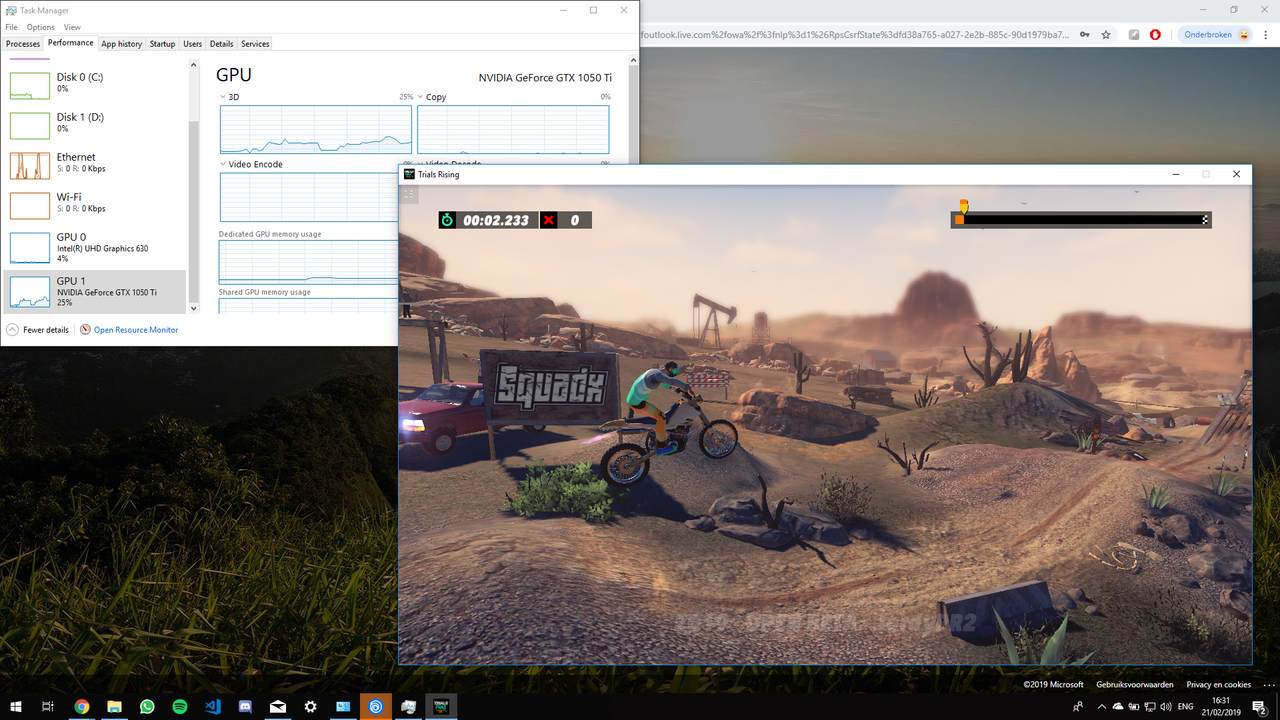Select GPU 1 NVIDIA GeForce GTX 1050 Ti
Image resolution: width=1280 pixels, height=720 pixels.
(95, 291)
